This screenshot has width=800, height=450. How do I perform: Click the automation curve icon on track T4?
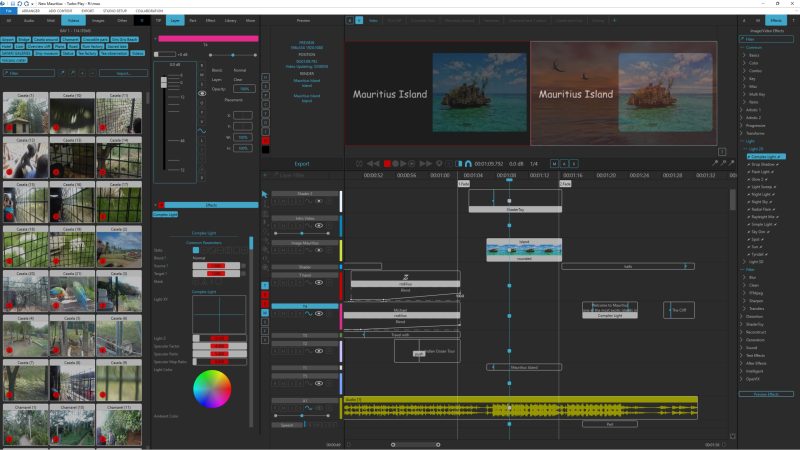pyautogui.click(x=308, y=314)
